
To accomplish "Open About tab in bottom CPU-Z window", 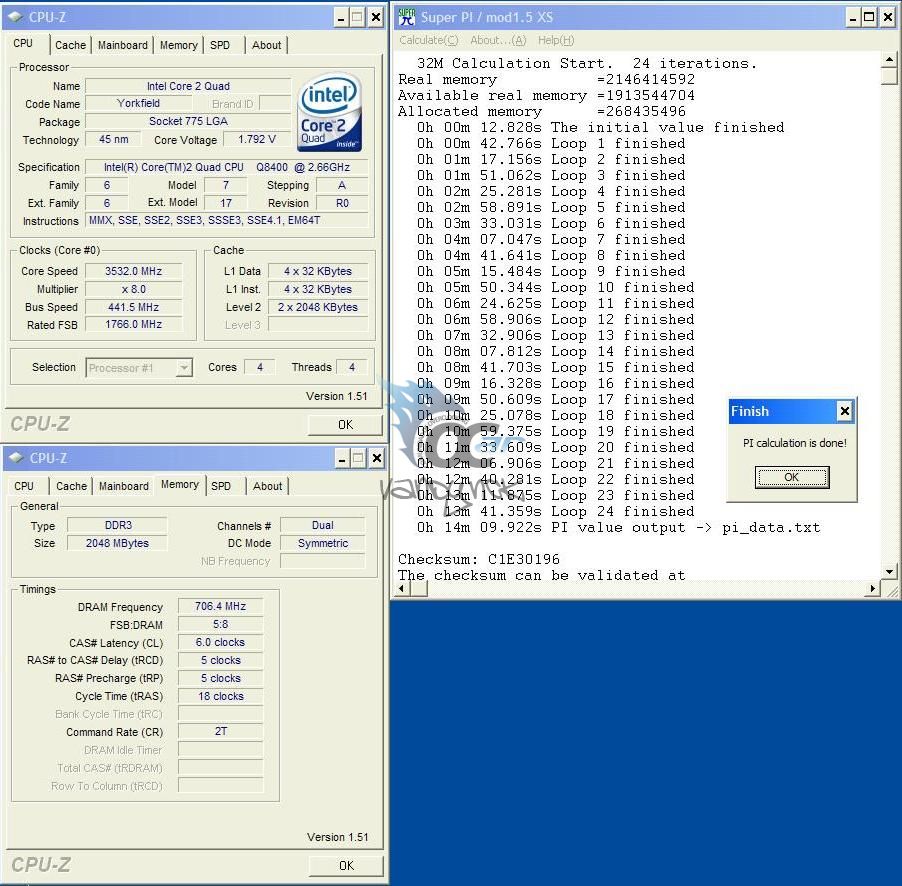I will [267, 486].
